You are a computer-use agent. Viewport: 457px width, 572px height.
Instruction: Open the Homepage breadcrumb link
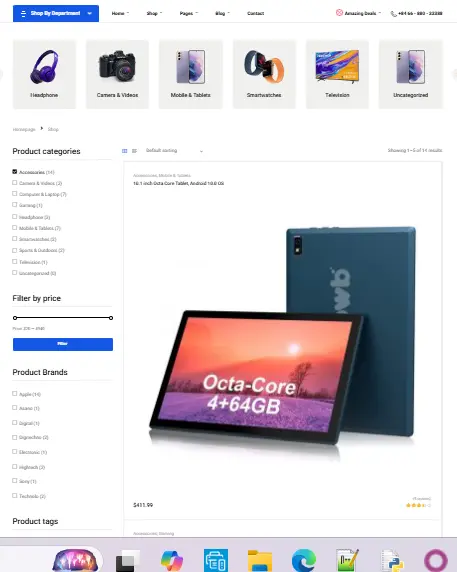click(24, 130)
